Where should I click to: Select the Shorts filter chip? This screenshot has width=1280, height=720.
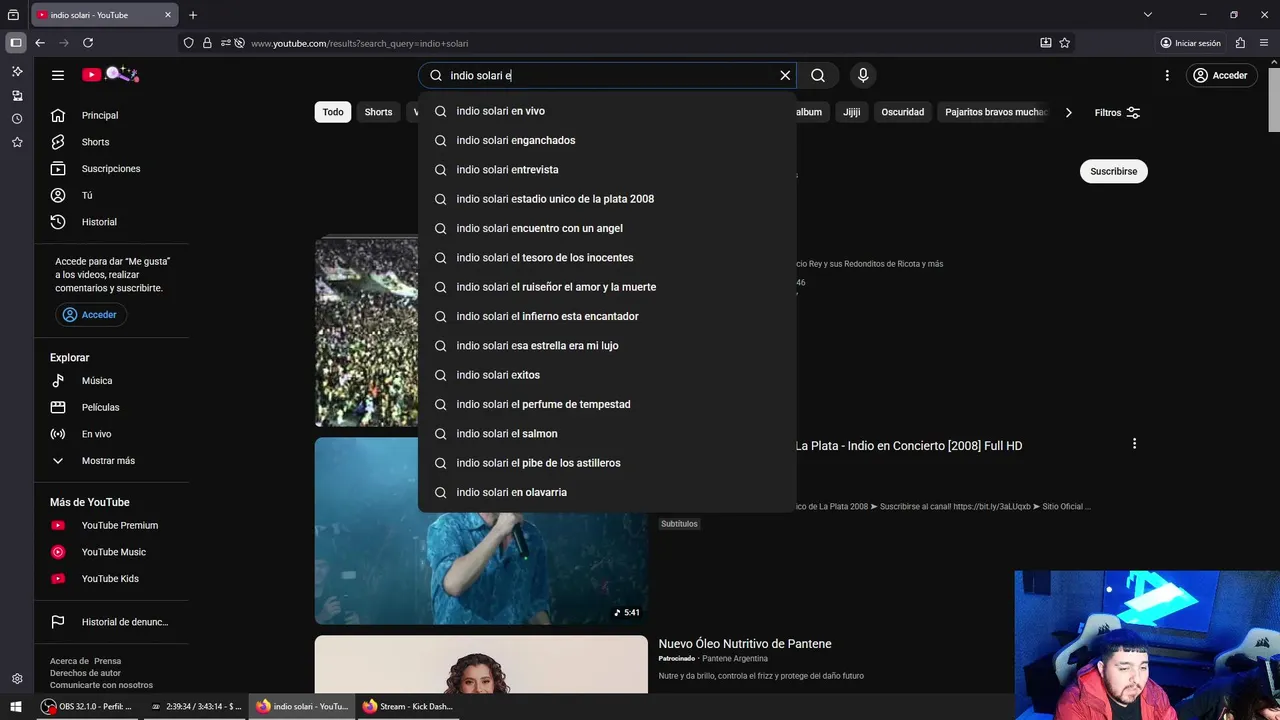click(x=378, y=112)
